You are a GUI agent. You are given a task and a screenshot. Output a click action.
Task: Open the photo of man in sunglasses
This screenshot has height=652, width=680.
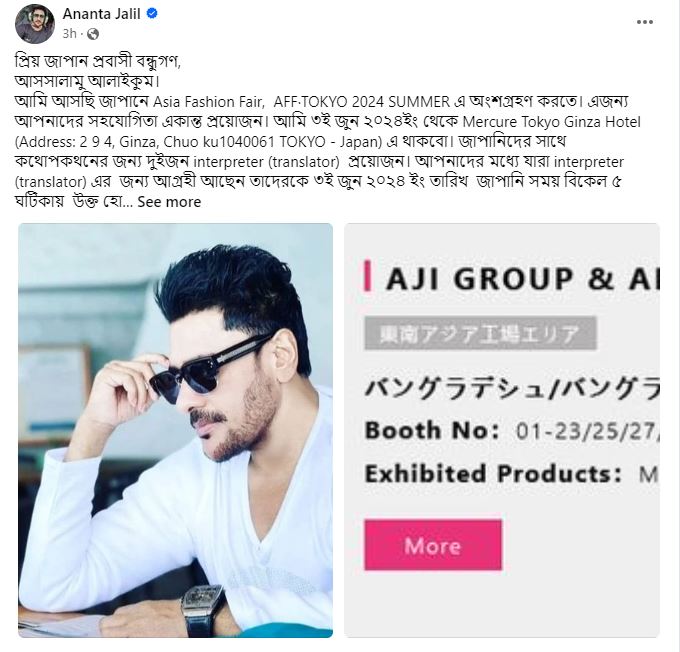tap(175, 430)
